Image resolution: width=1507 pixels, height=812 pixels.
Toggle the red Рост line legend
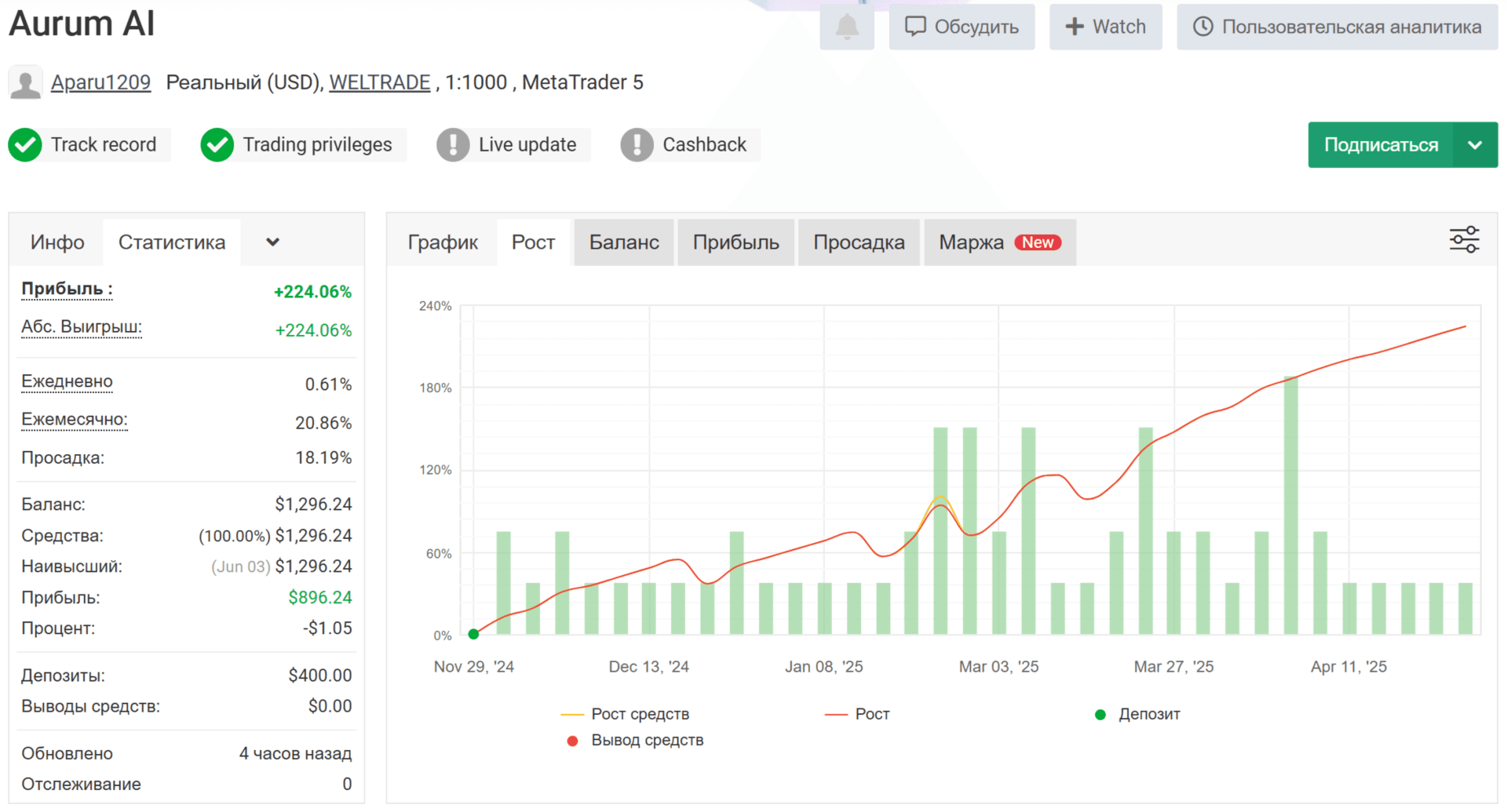tap(857, 714)
